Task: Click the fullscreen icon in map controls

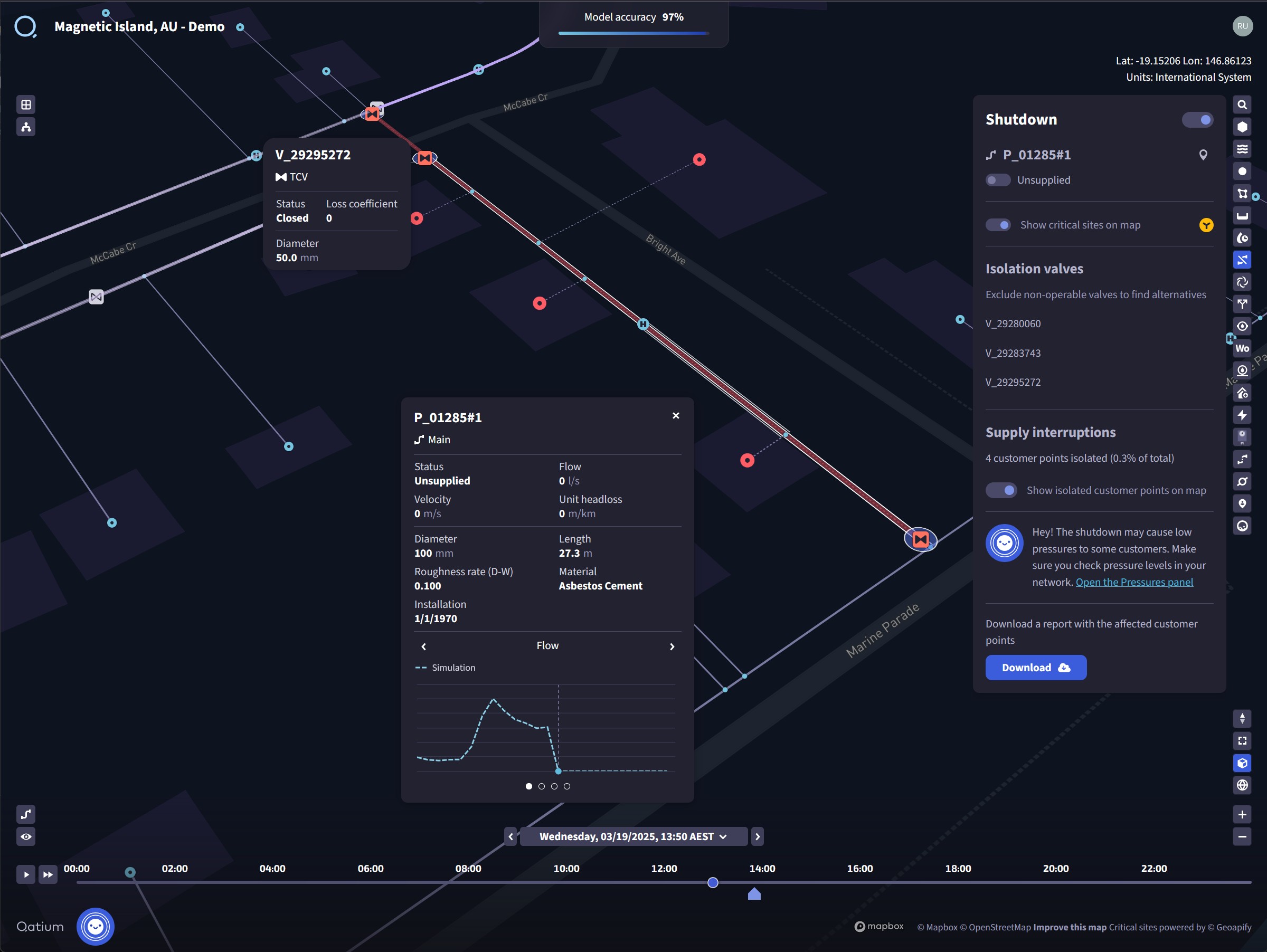Action: tap(1242, 741)
